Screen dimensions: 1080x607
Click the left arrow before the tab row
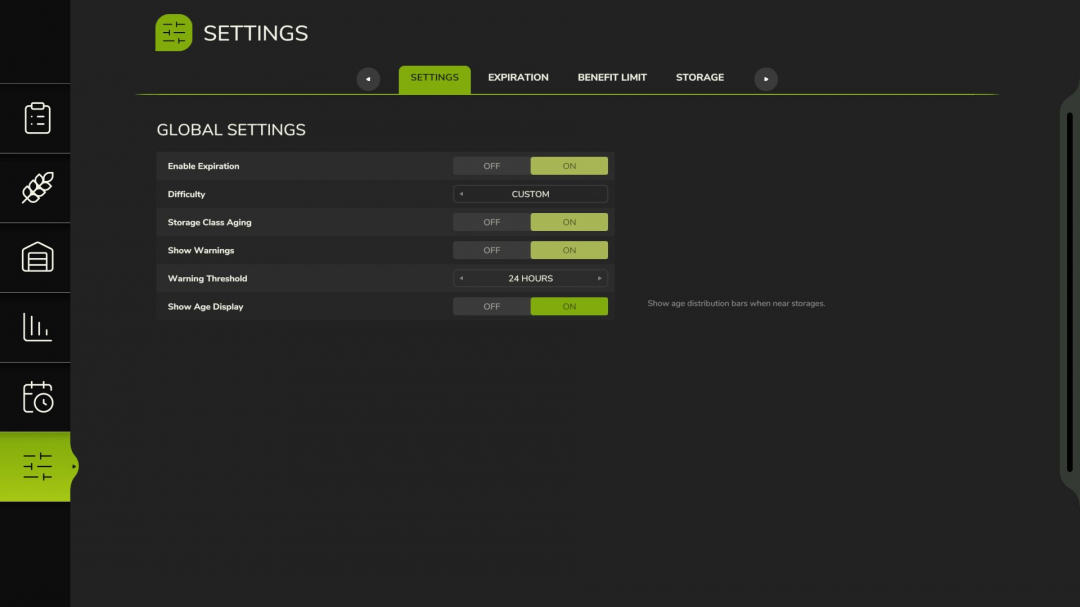[x=368, y=78]
